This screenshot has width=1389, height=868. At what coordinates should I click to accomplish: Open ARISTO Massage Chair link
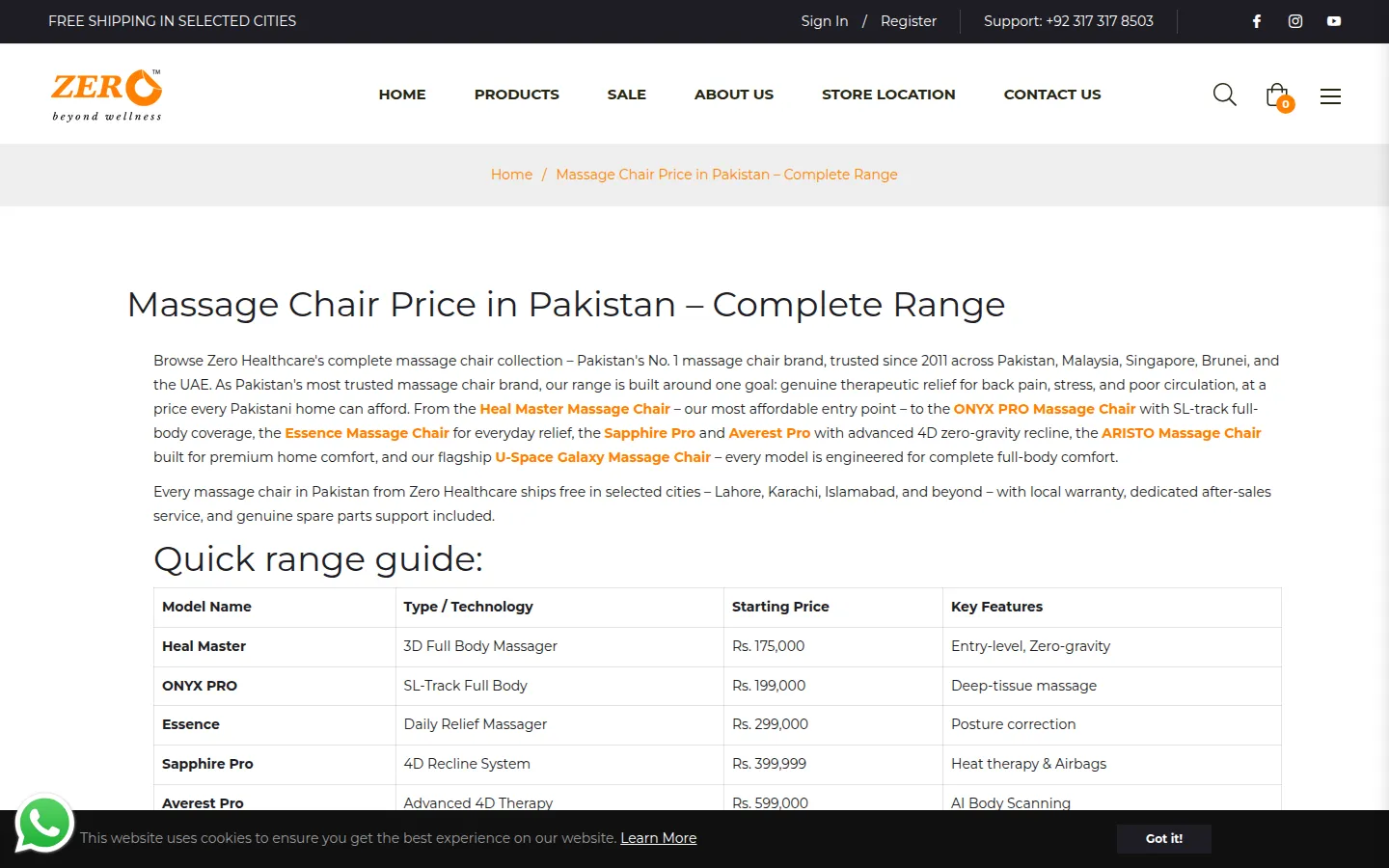click(1182, 433)
